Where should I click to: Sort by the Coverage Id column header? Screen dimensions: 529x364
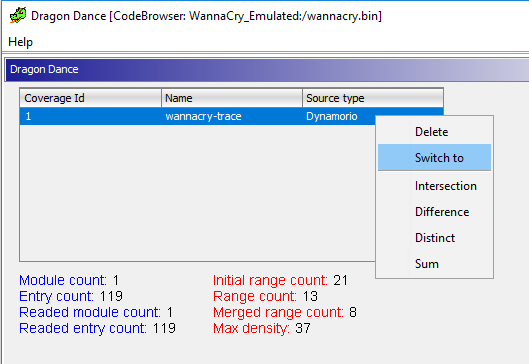pos(90,98)
